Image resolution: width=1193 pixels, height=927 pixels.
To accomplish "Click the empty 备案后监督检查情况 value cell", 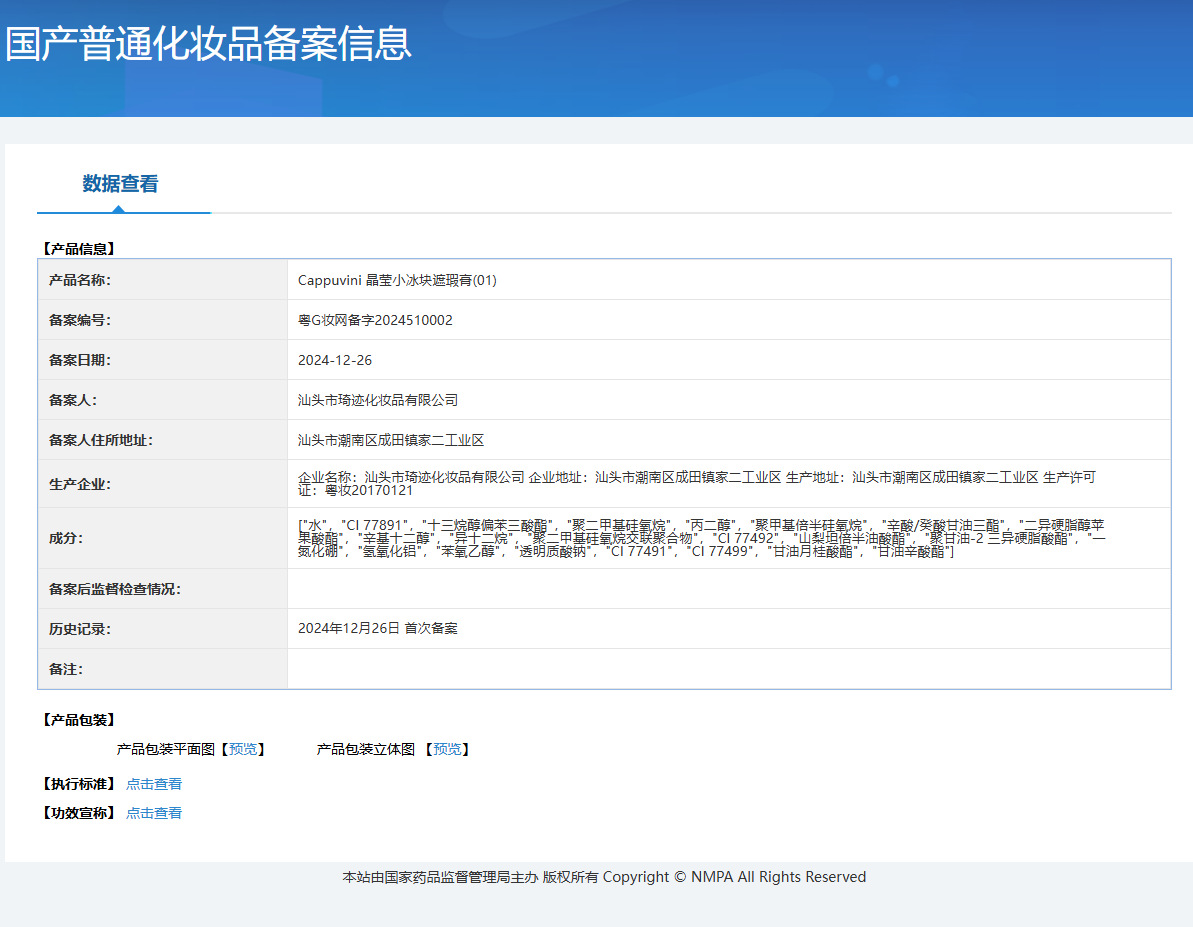I will 728,589.
